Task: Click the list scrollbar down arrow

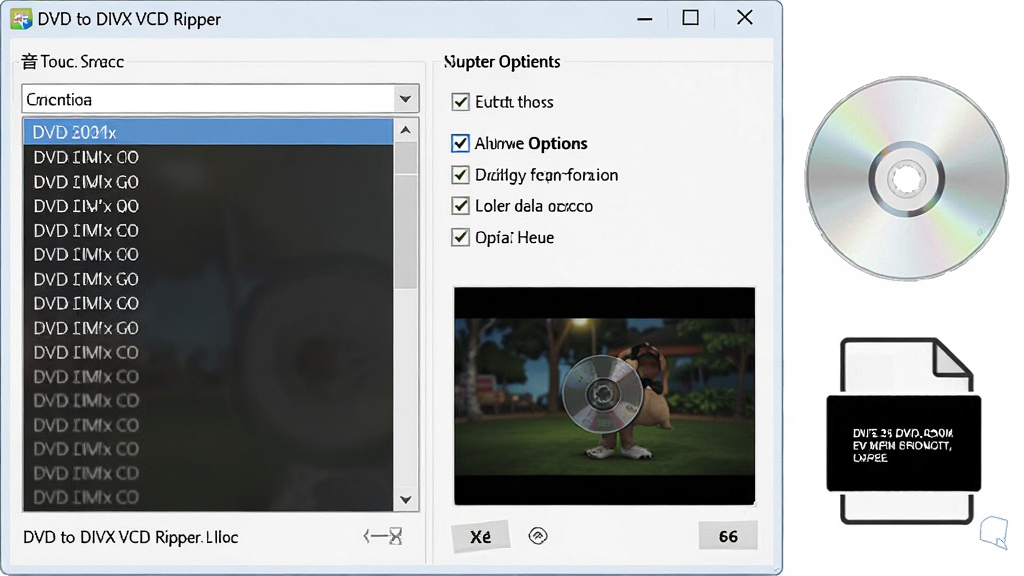Action: click(406, 500)
